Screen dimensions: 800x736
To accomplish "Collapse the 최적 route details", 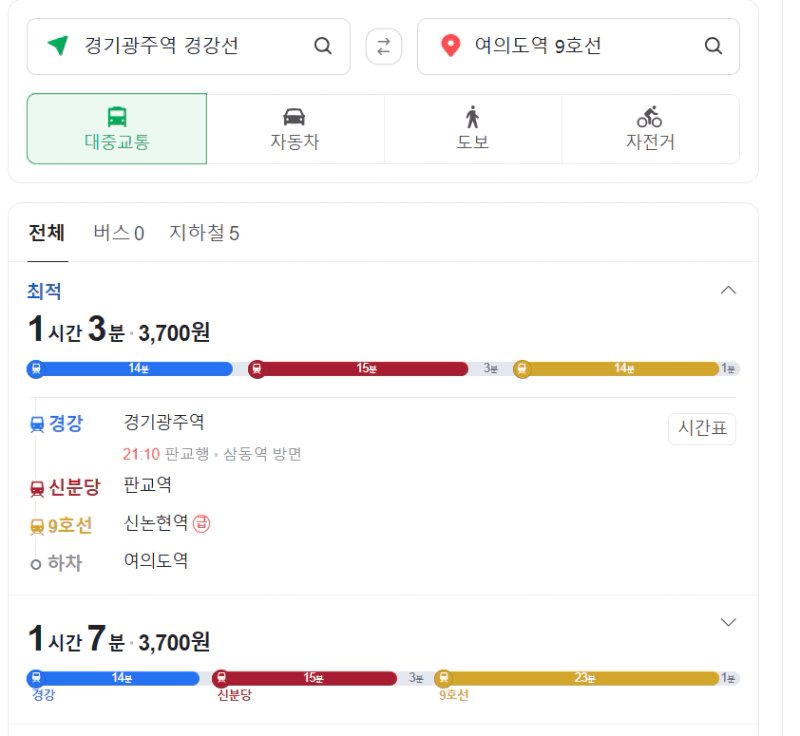I will click(x=728, y=290).
